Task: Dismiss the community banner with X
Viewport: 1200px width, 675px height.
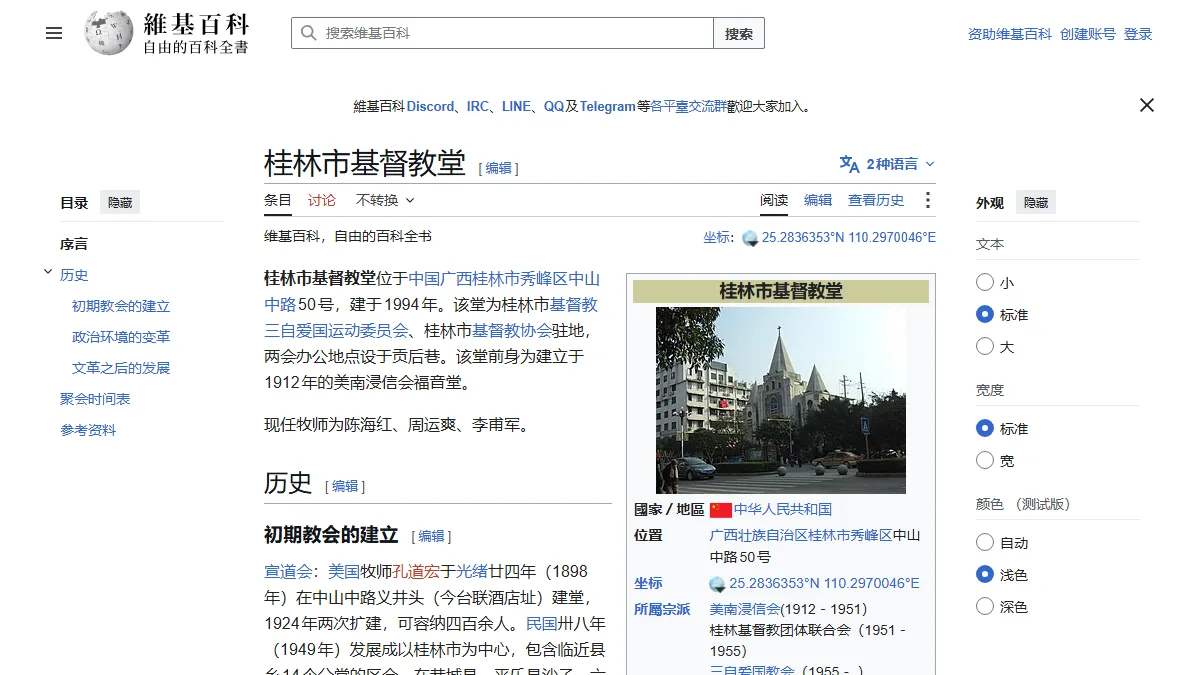Action: coord(1147,105)
